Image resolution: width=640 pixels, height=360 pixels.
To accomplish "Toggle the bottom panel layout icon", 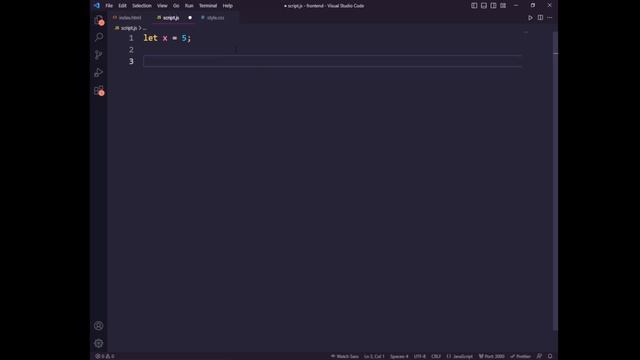I will coord(484,6).
